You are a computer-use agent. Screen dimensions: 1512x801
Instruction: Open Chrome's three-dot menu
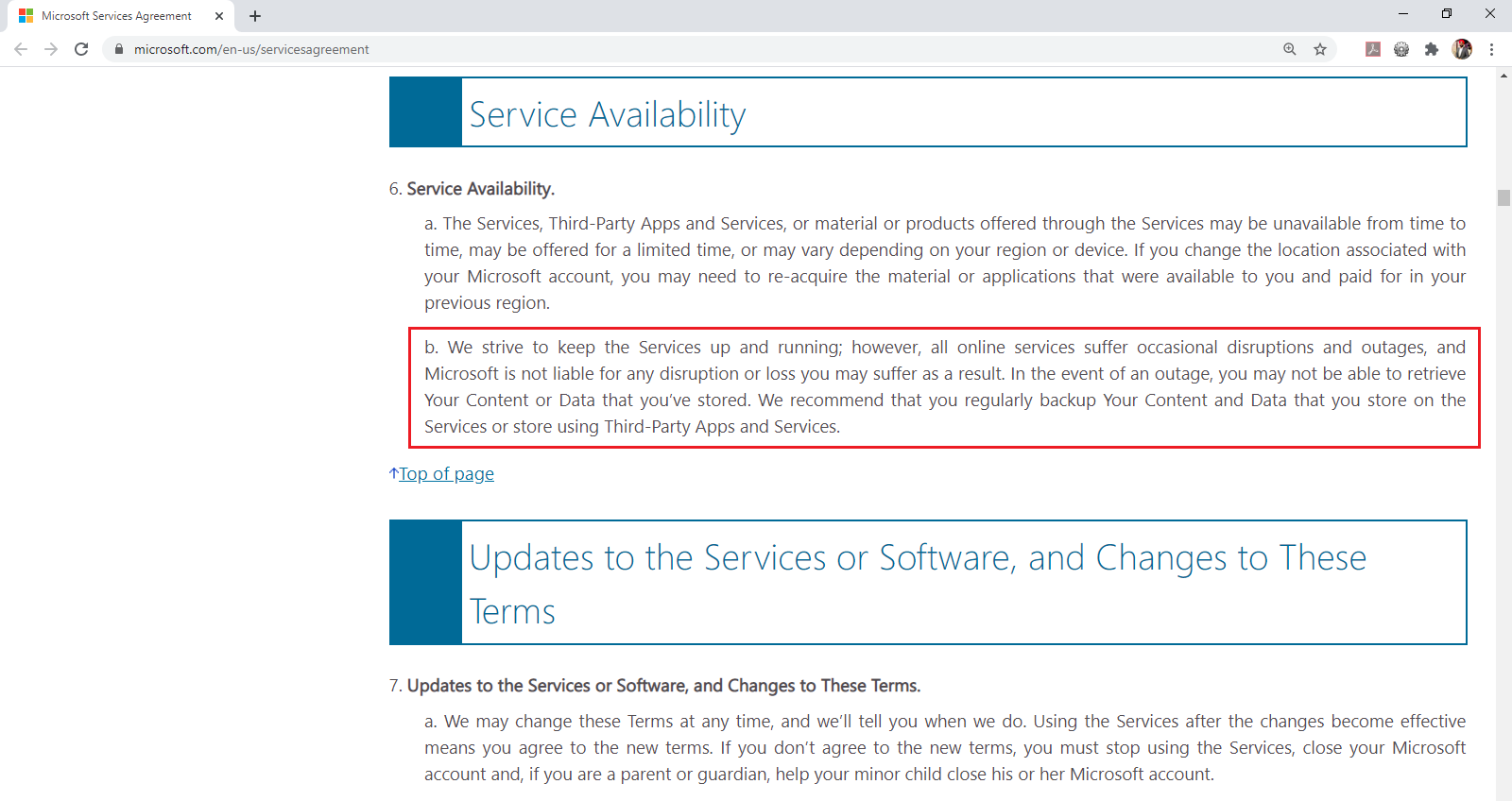(1491, 49)
